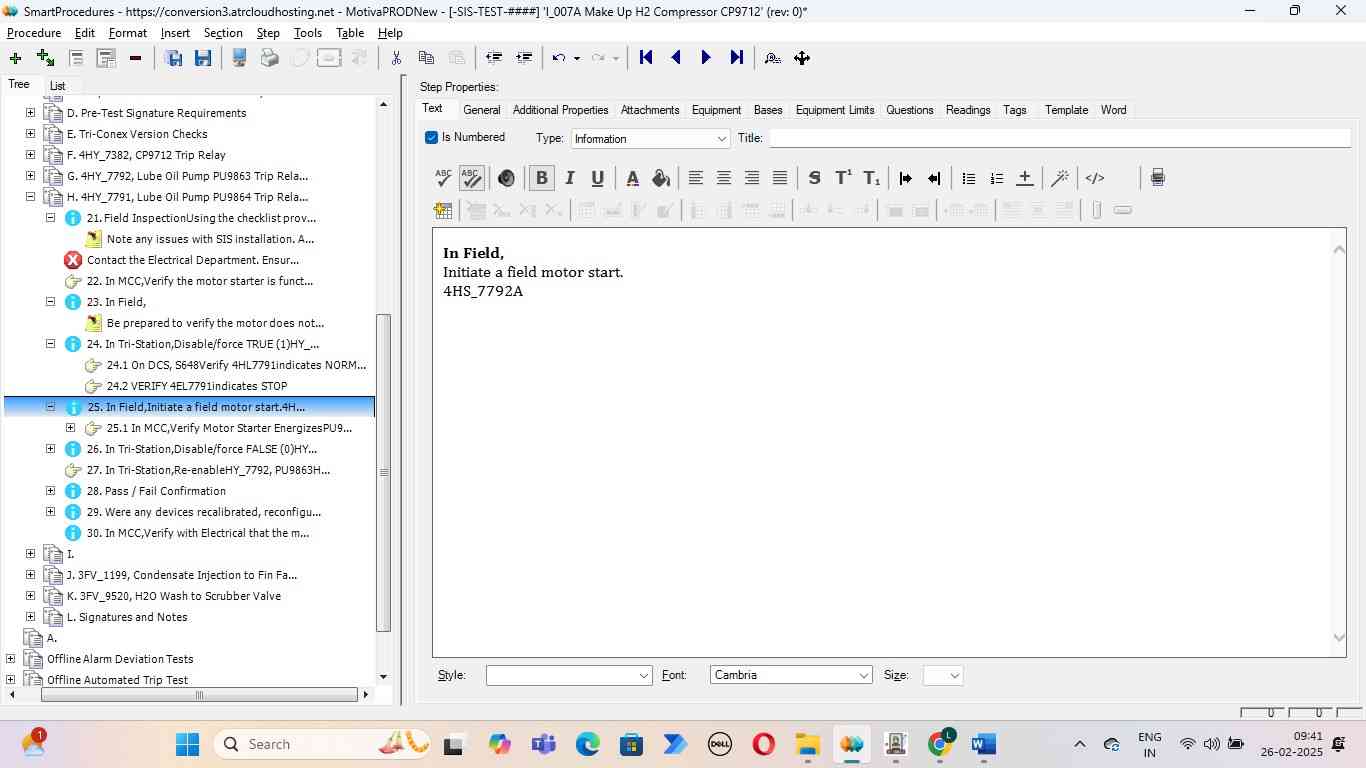Switch to the General tab
Image resolution: width=1366 pixels, height=768 pixels.
point(481,110)
